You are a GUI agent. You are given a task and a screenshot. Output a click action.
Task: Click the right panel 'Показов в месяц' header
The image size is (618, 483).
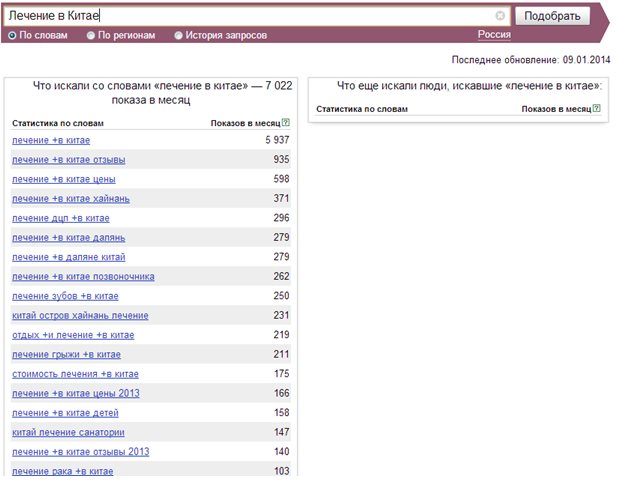[x=556, y=109]
